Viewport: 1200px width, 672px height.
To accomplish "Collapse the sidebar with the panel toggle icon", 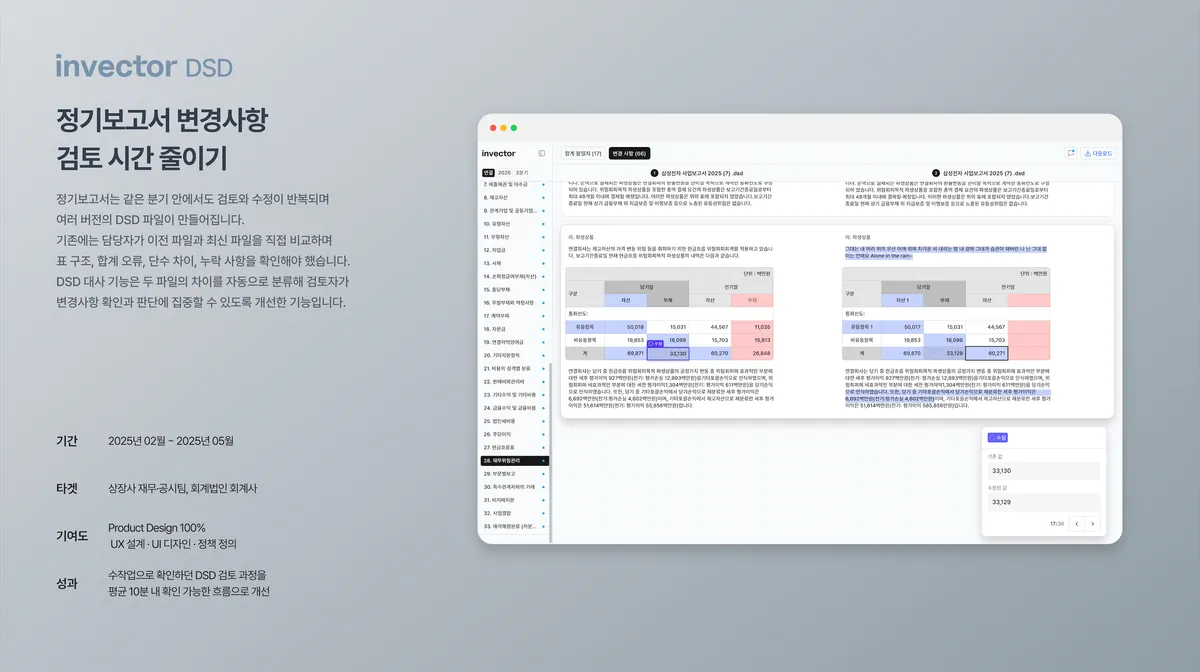I will click(542, 153).
